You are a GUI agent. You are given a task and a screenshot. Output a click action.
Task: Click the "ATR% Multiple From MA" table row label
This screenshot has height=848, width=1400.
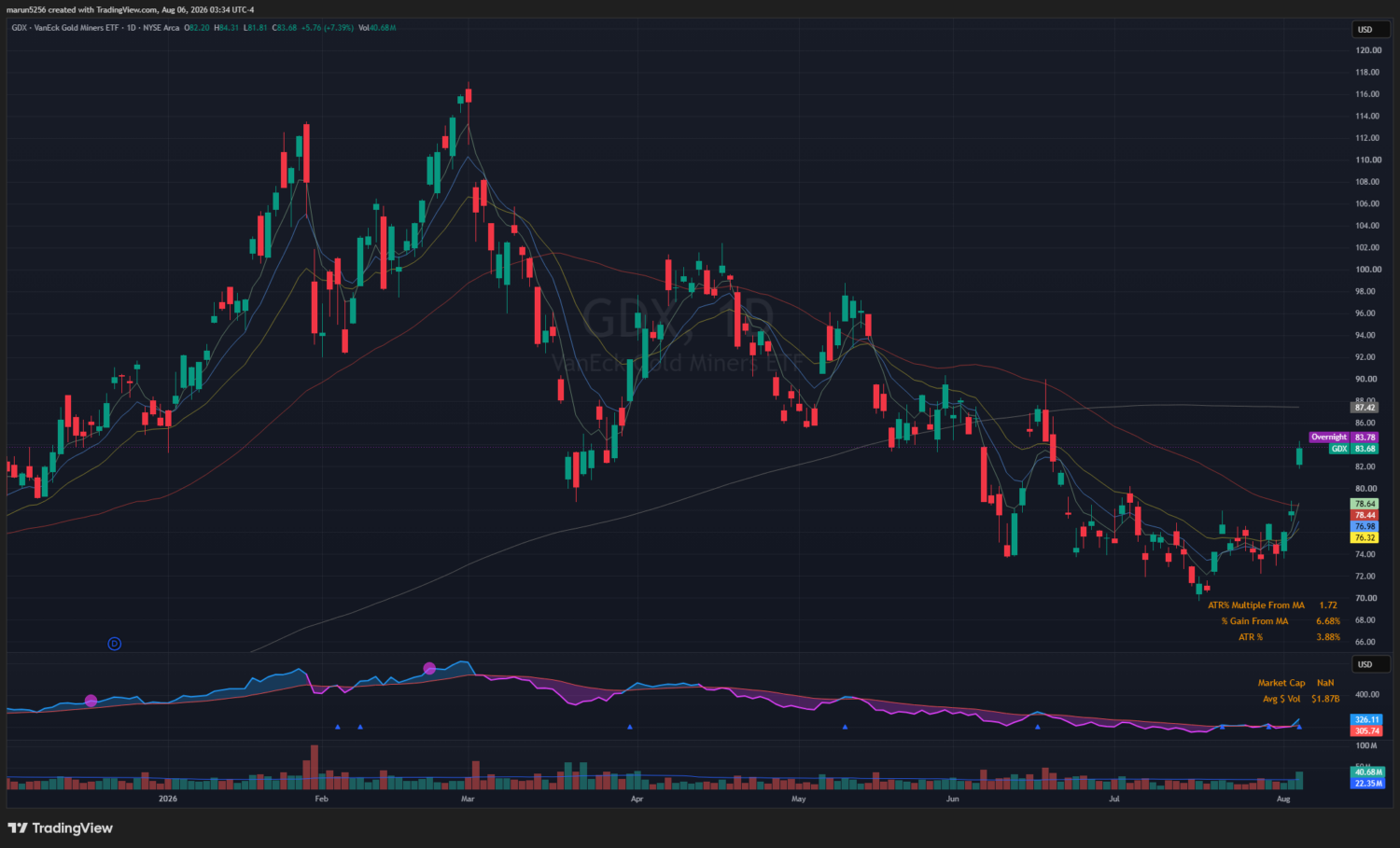(1256, 605)
